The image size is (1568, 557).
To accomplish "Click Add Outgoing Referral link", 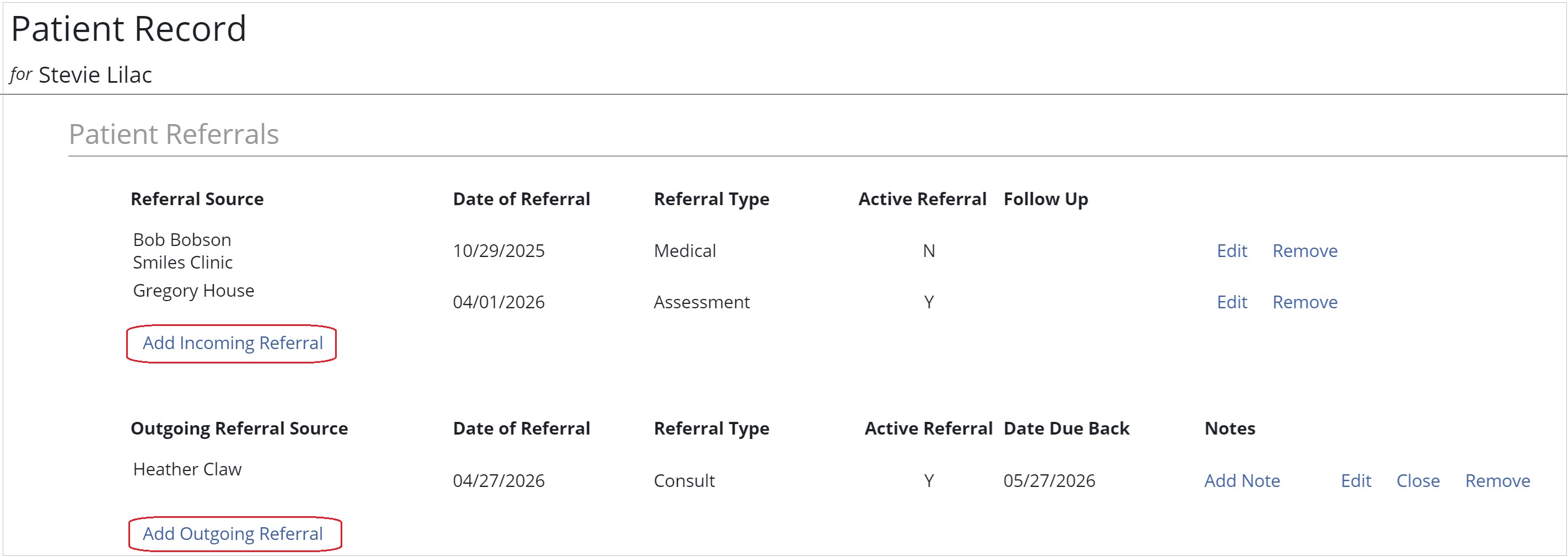I will point(233,534).
